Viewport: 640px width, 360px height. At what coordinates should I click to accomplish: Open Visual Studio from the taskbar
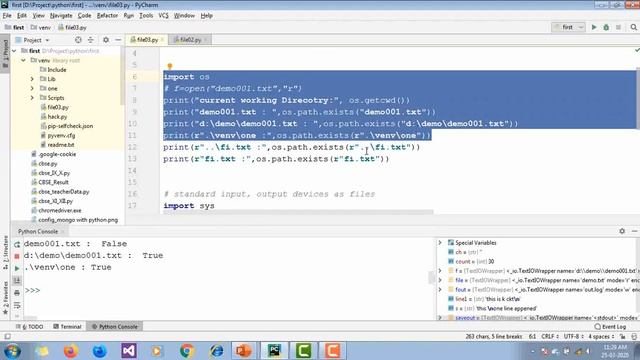129,351
